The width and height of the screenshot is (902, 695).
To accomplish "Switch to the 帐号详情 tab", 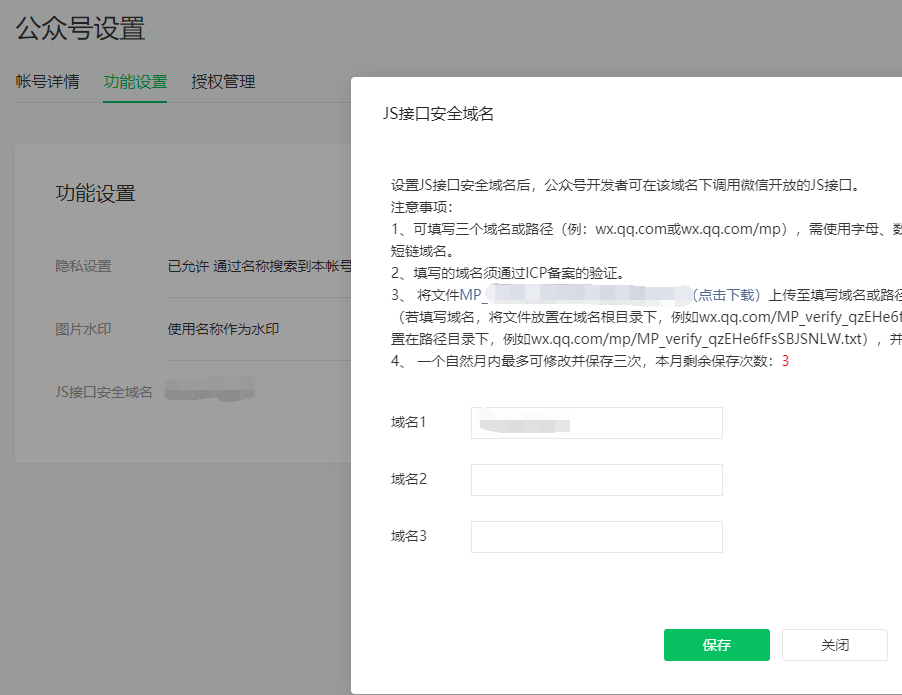I will (x=48, y=82).
